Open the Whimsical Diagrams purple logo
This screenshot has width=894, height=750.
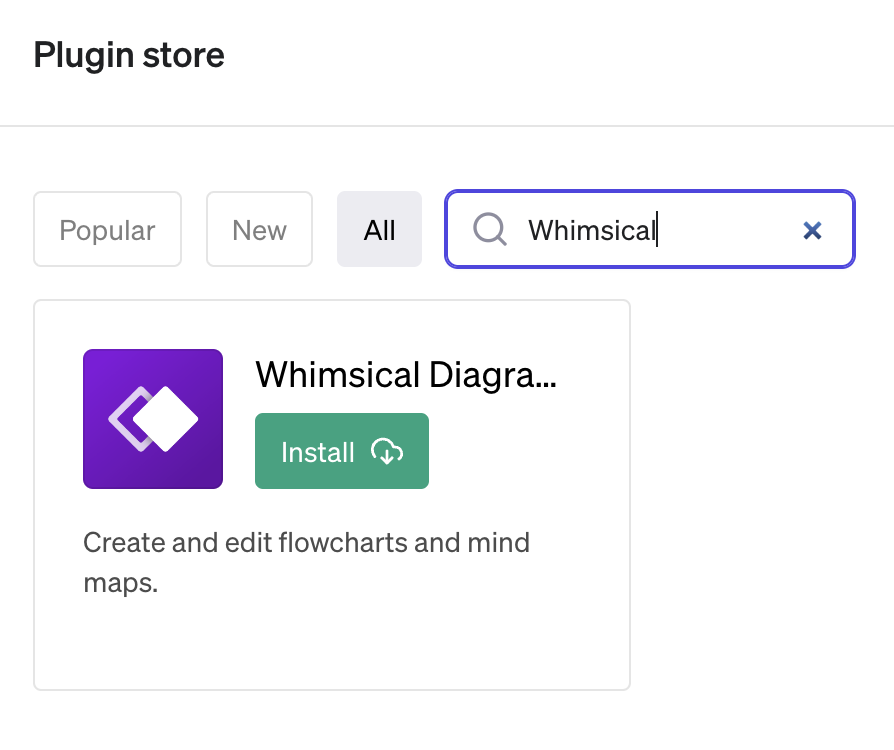[x=153, y=419]
